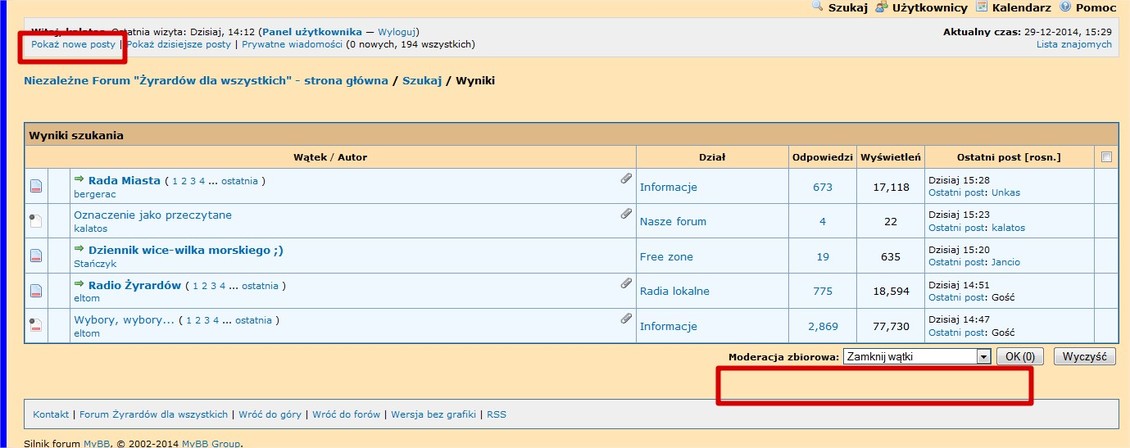
Task: Toggle the select-all checkbox in table header
Action: tap(1106, 157)
